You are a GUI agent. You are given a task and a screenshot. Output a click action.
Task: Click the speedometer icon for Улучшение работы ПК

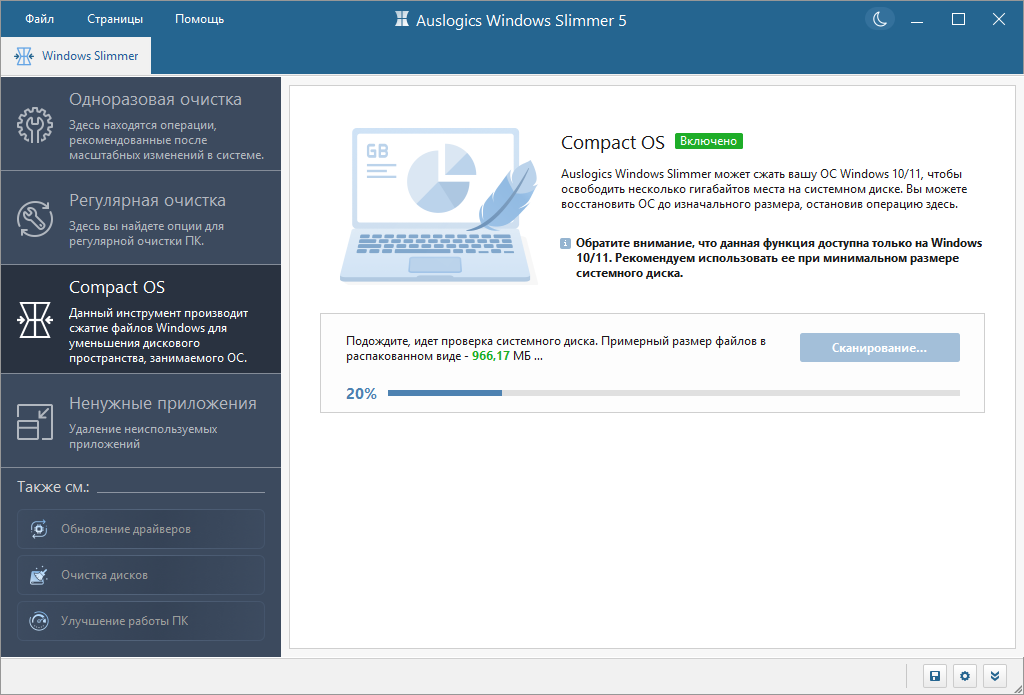(39, 621)
